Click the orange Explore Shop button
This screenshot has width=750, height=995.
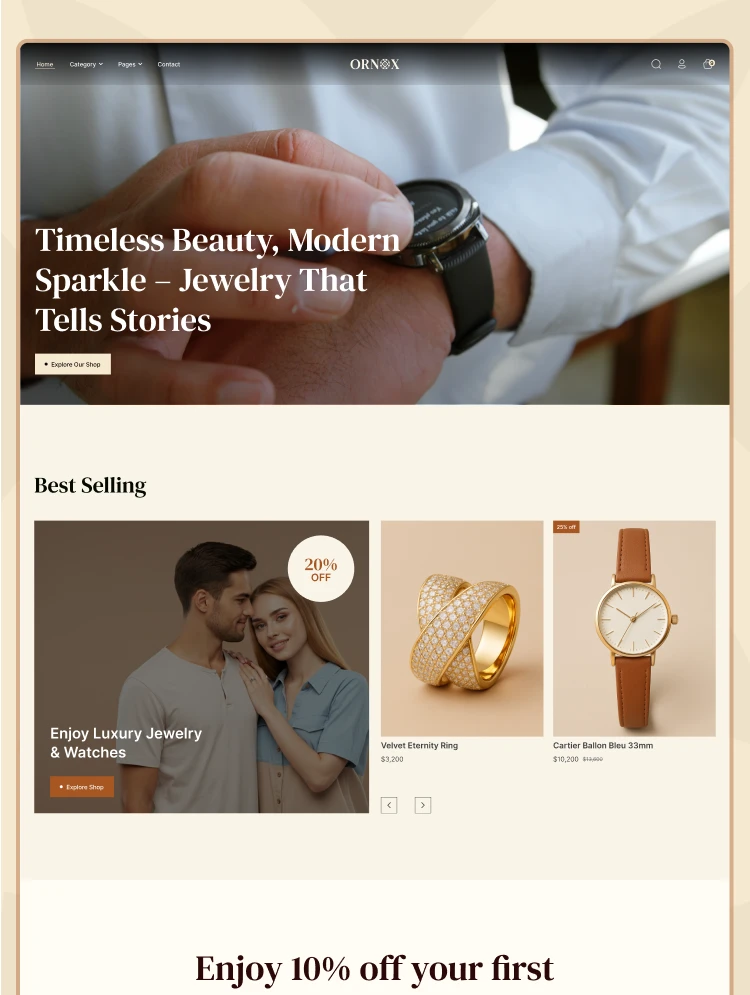82,787
